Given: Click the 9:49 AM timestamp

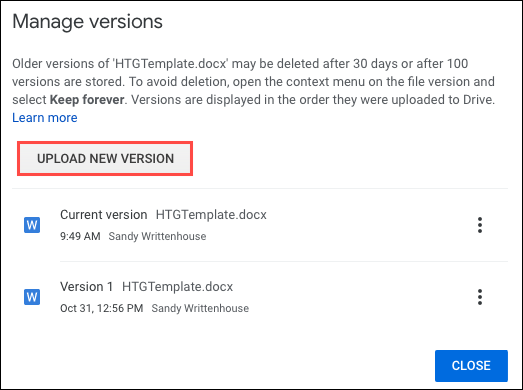Looking at the screenshot, I should click(x=80, y=236).
